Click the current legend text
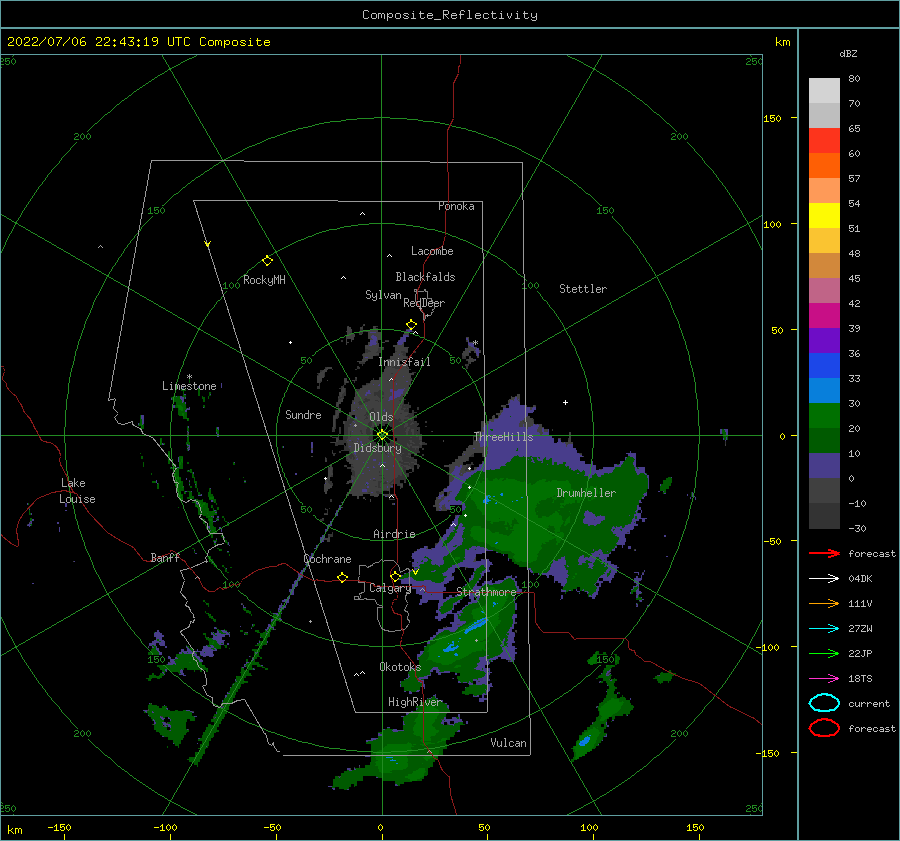 click(x=869, y=703)
